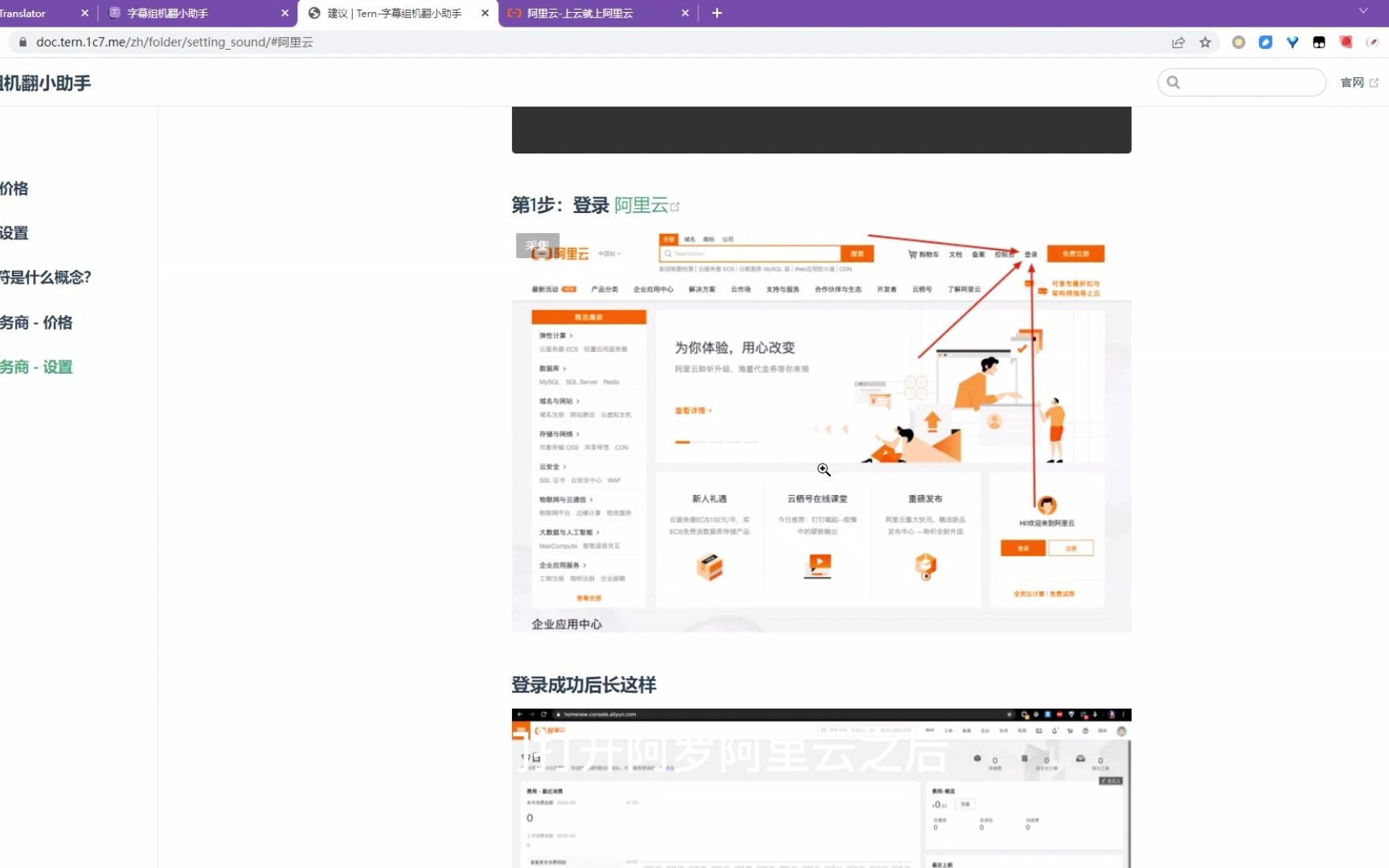Open a new browser tab with plus button
The width and height of the screenshot is (1389, 868).
[716, 13]
